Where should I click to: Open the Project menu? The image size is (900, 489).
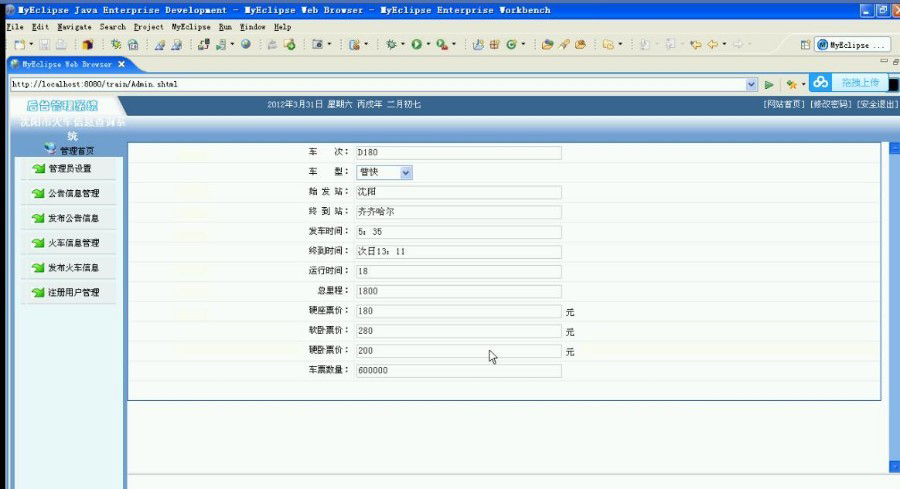(149, 27)
